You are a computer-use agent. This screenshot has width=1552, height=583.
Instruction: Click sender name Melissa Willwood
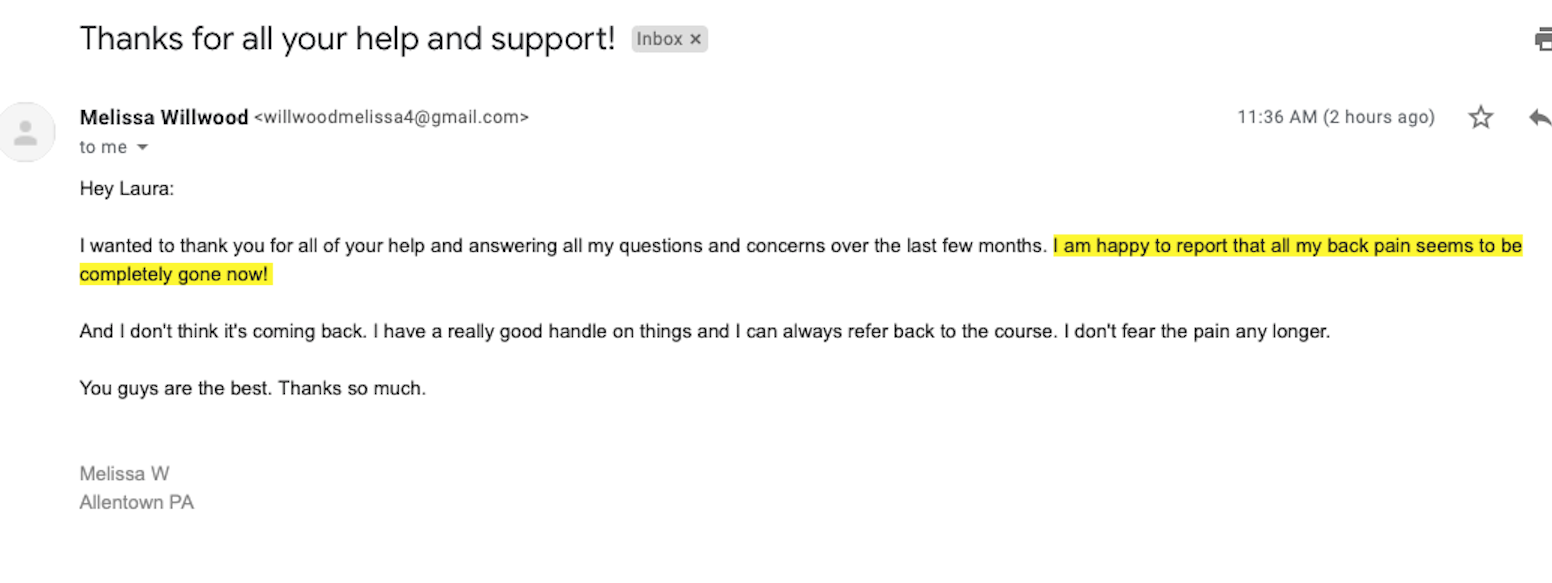coord(164,117)
